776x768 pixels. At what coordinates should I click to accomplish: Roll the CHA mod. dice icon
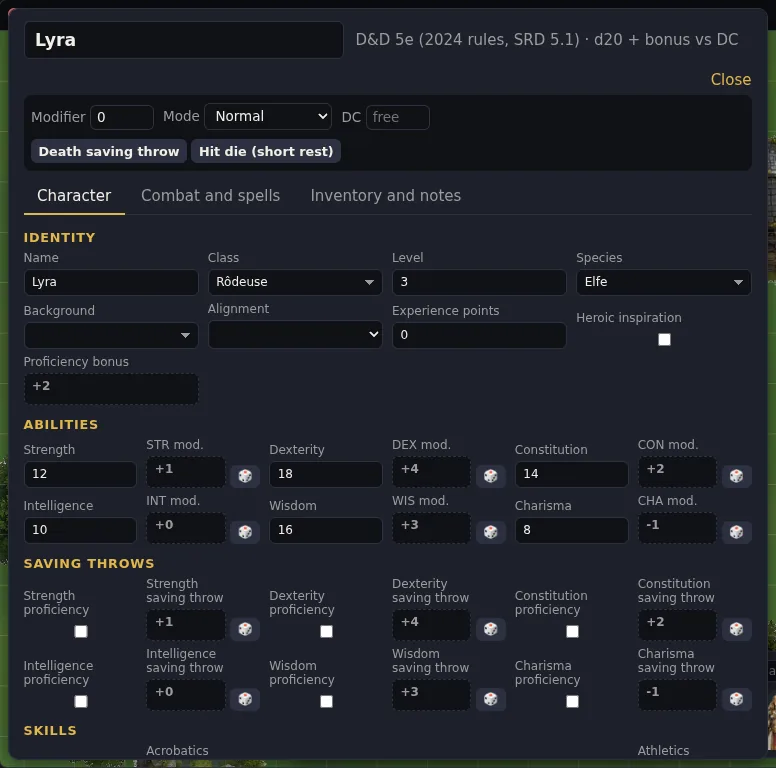click(x=736, y=531)
